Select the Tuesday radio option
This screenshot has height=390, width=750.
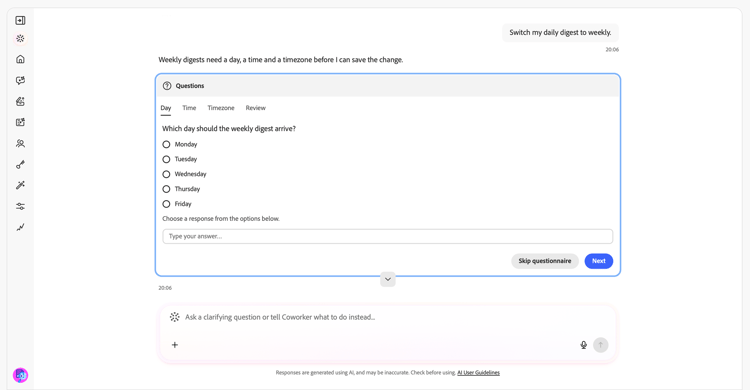pos(166,159)
